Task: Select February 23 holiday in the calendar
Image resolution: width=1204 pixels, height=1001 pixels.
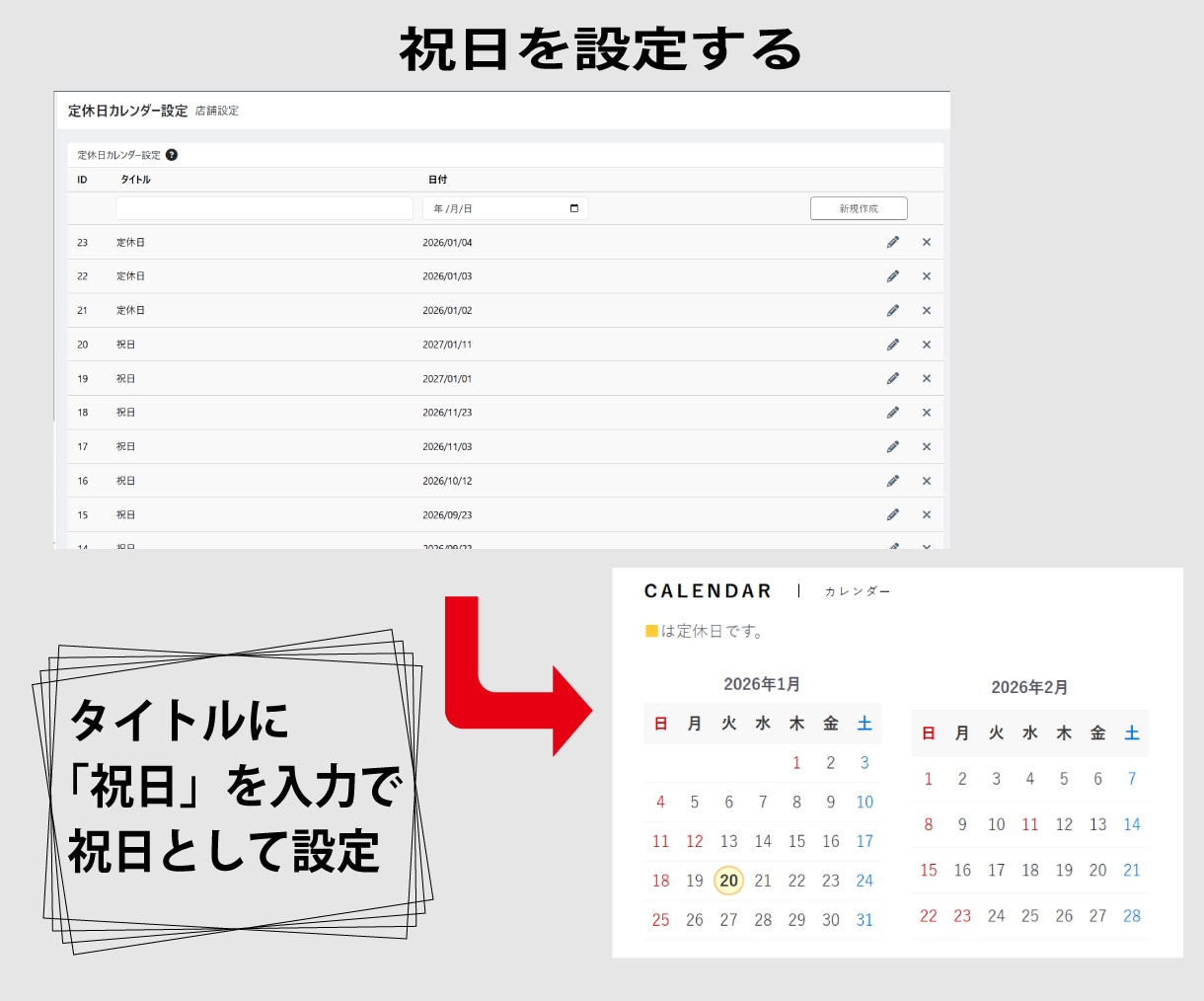Action: pyautogui.click(x=962, y=916)
